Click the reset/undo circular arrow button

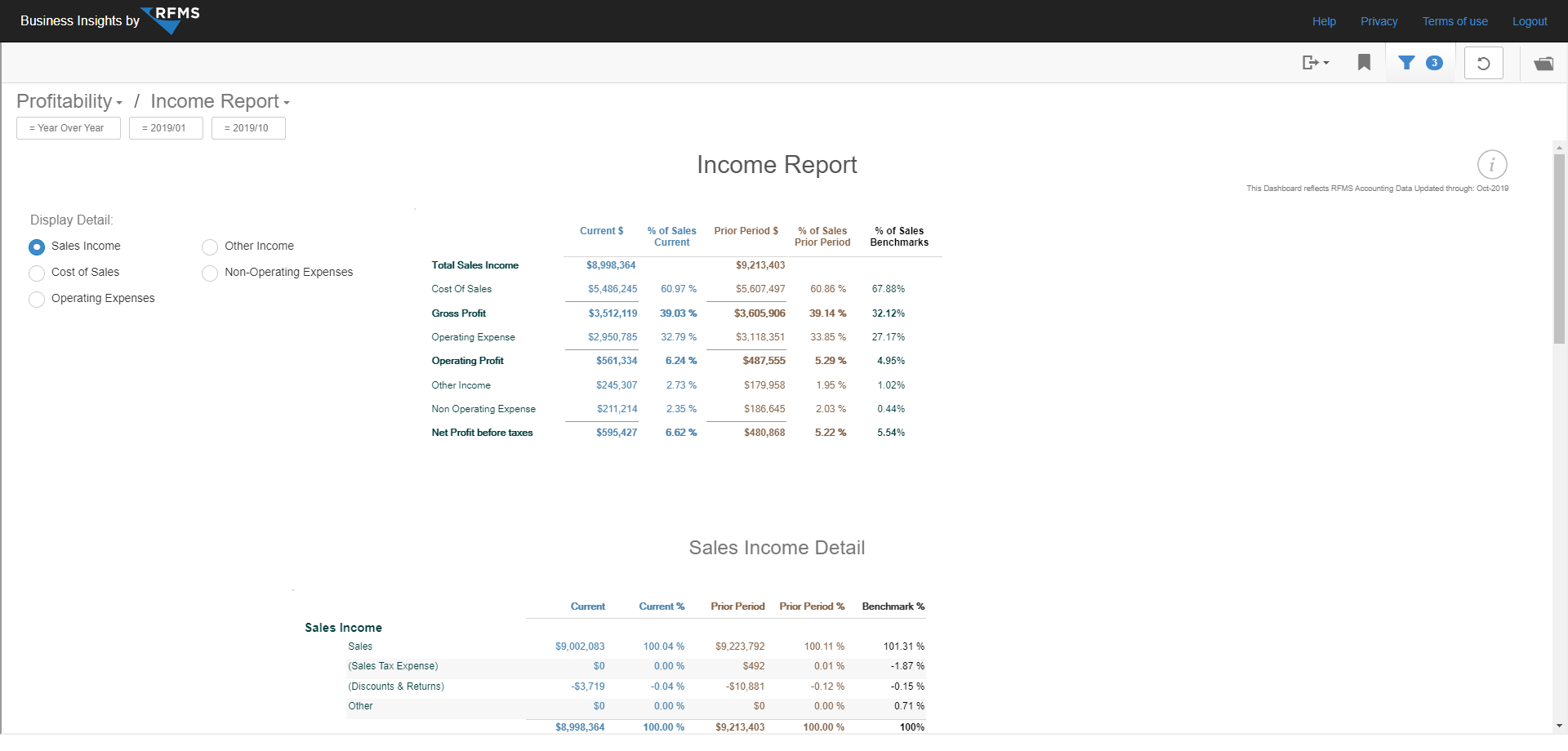coord(1483,63)
